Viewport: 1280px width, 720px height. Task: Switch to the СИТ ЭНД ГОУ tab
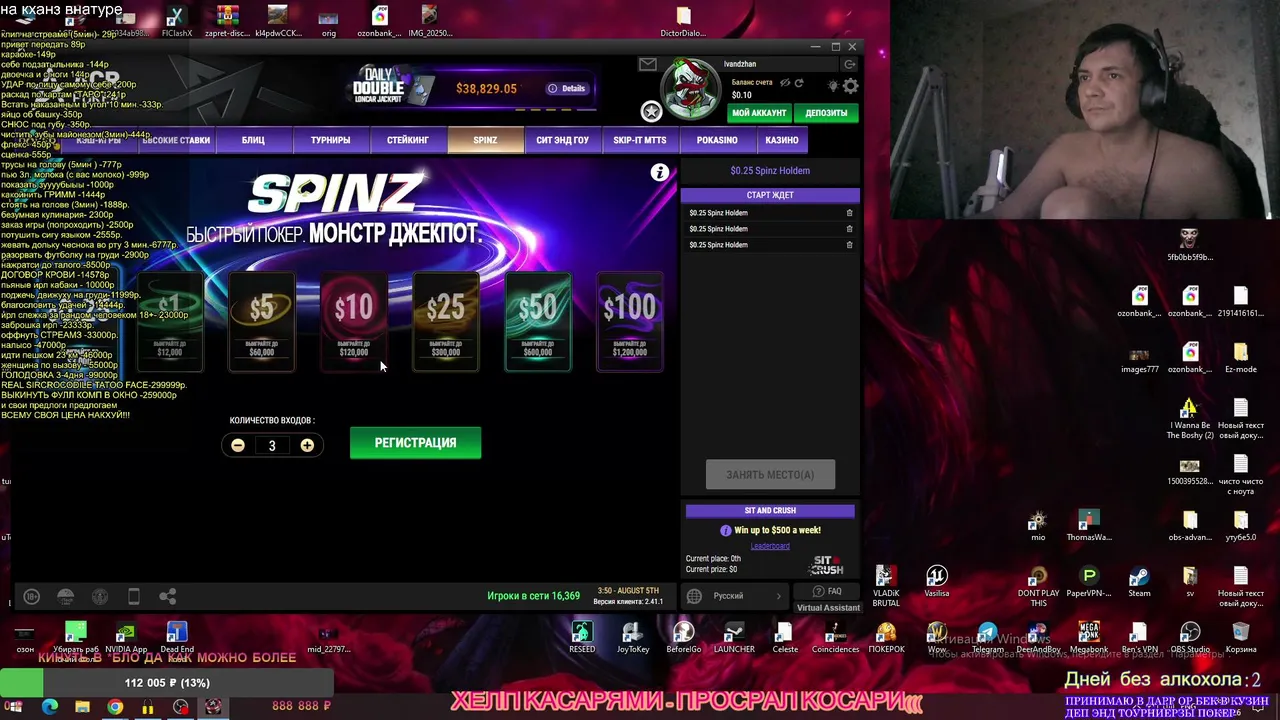click(x=562, y=140)
